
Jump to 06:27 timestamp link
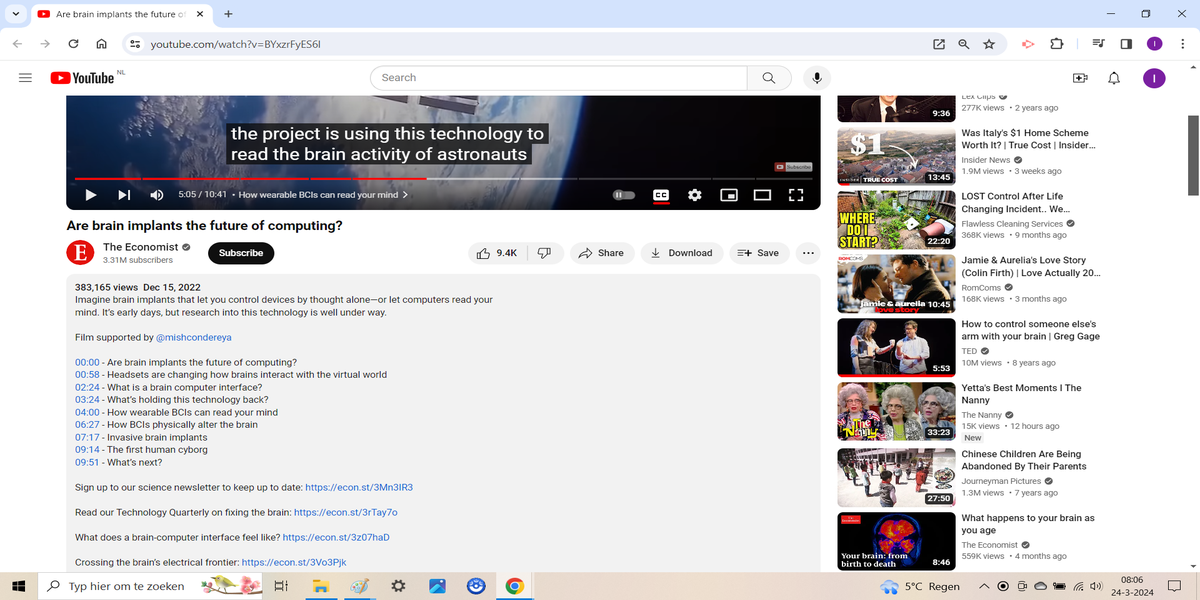[x=87, y=425]
